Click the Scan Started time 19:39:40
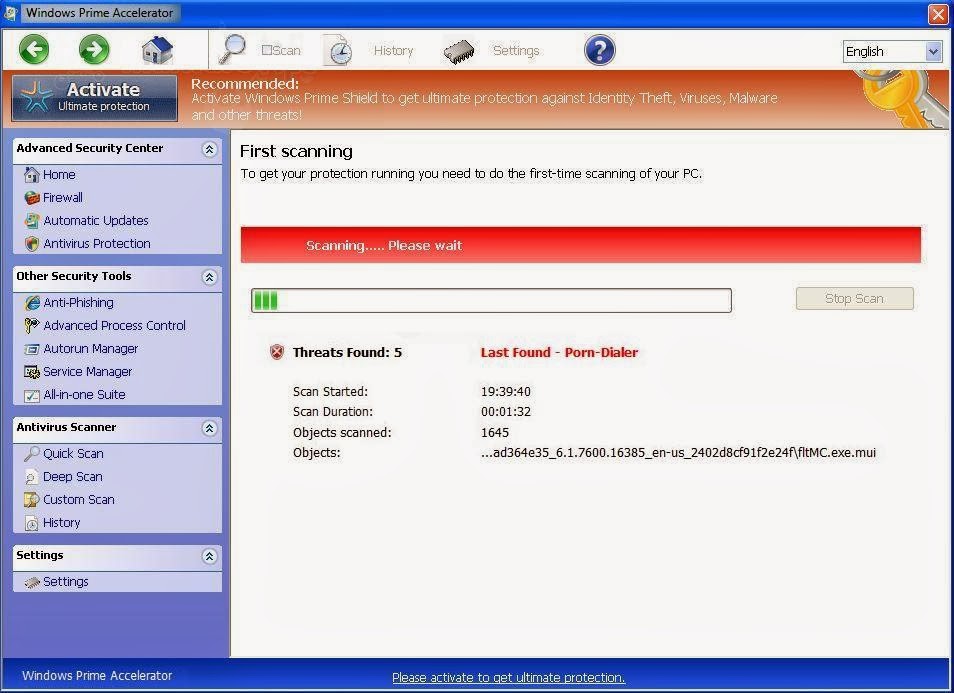The image size is (954, 693). coord(506,391)
